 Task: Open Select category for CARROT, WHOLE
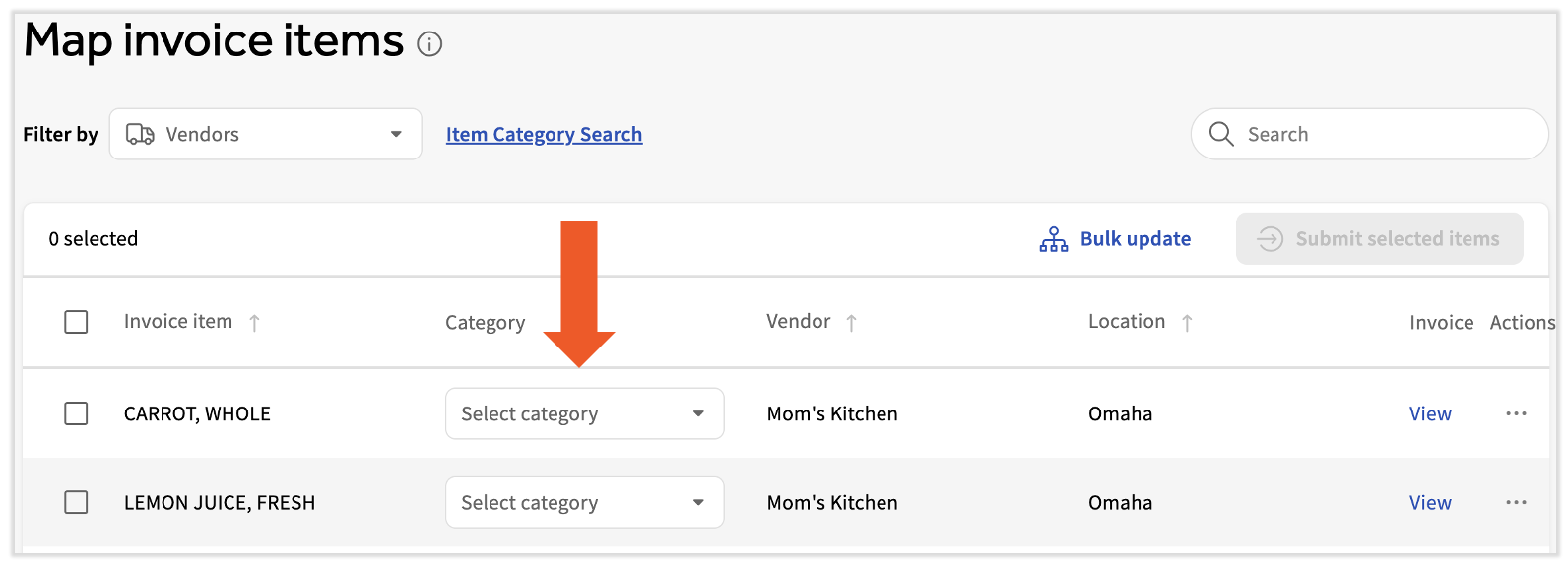(584, 413)
